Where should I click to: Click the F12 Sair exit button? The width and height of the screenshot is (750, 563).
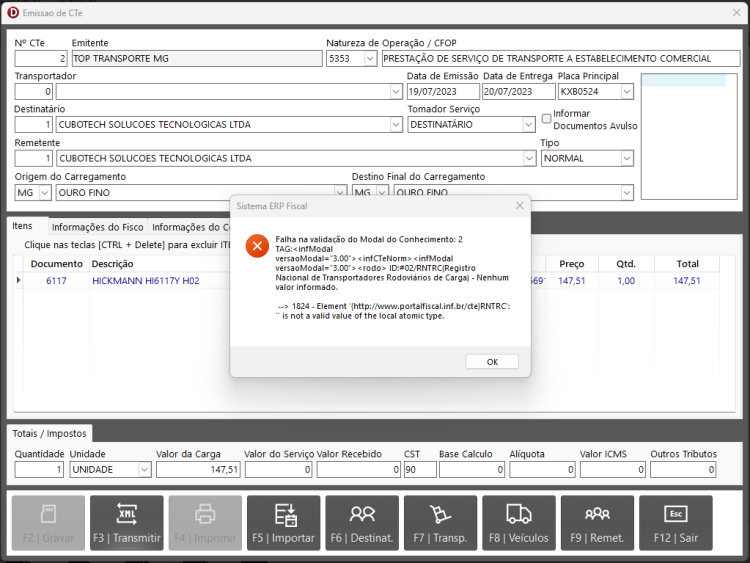pos(676,523)
